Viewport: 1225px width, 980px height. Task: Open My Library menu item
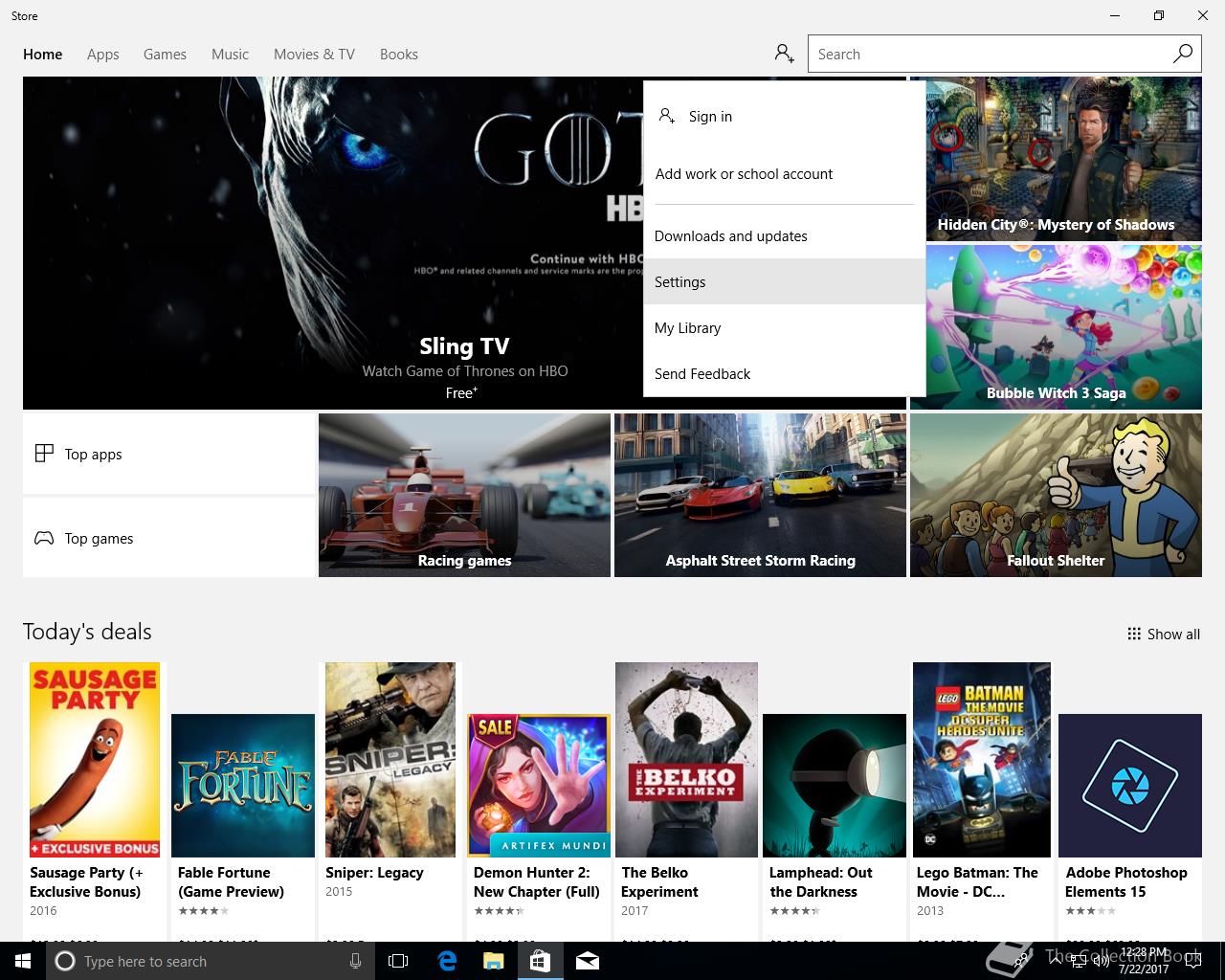coord(785,328)
